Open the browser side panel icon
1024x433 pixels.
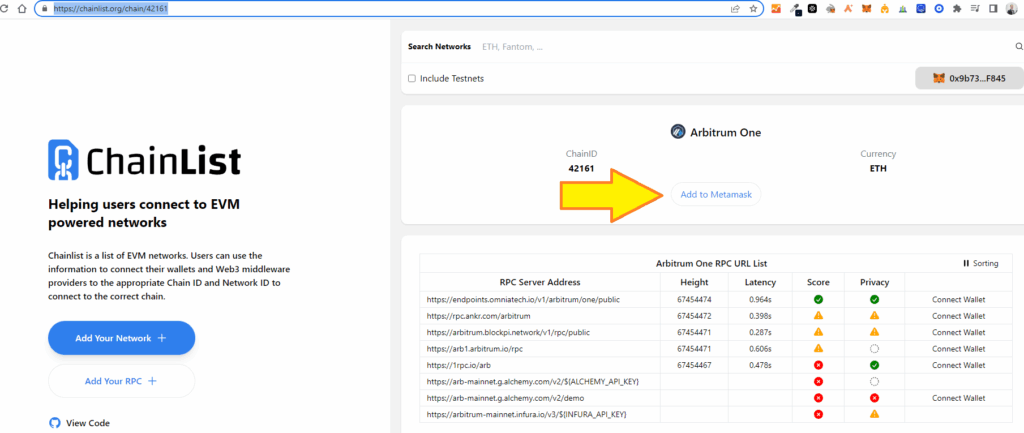pyautogui.click(x=993, y=8)
